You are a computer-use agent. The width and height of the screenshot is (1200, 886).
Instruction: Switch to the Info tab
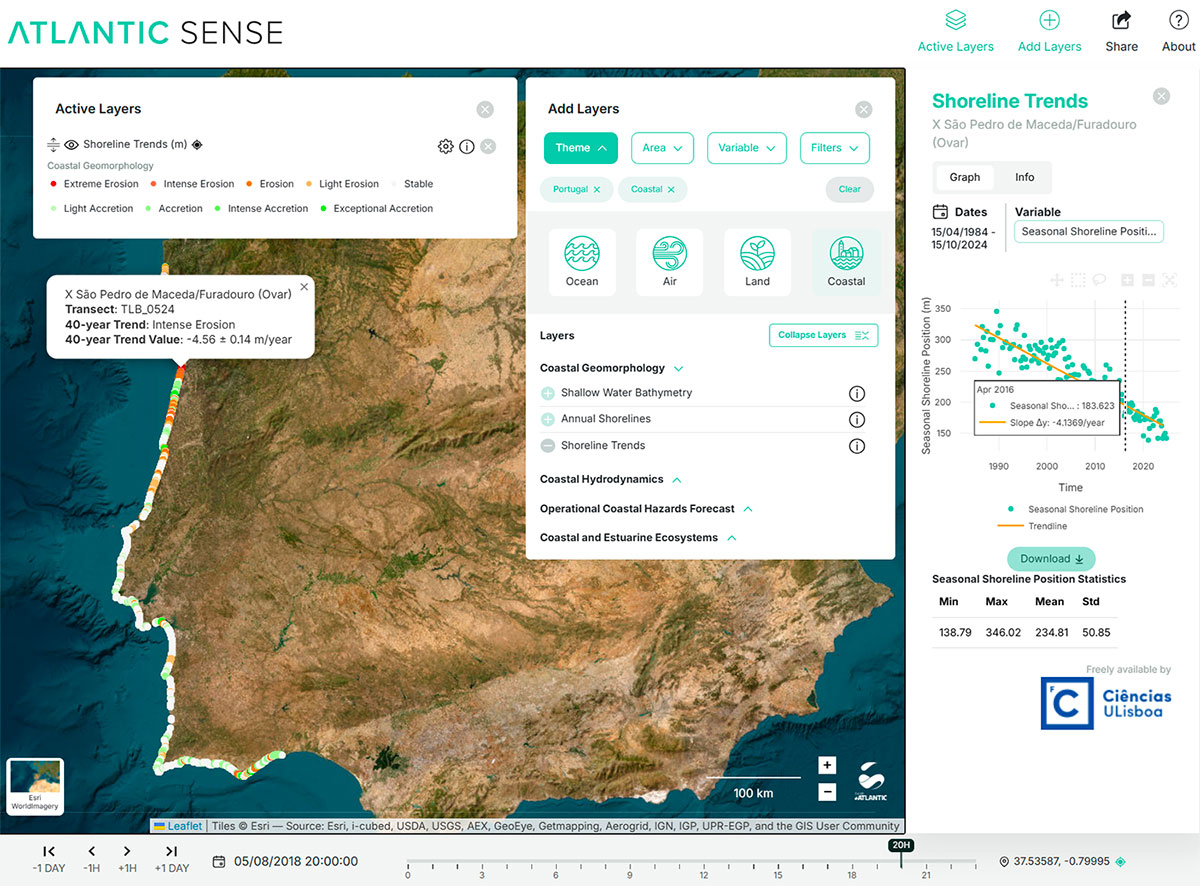pyautogui.click(x=1024, y=177)
